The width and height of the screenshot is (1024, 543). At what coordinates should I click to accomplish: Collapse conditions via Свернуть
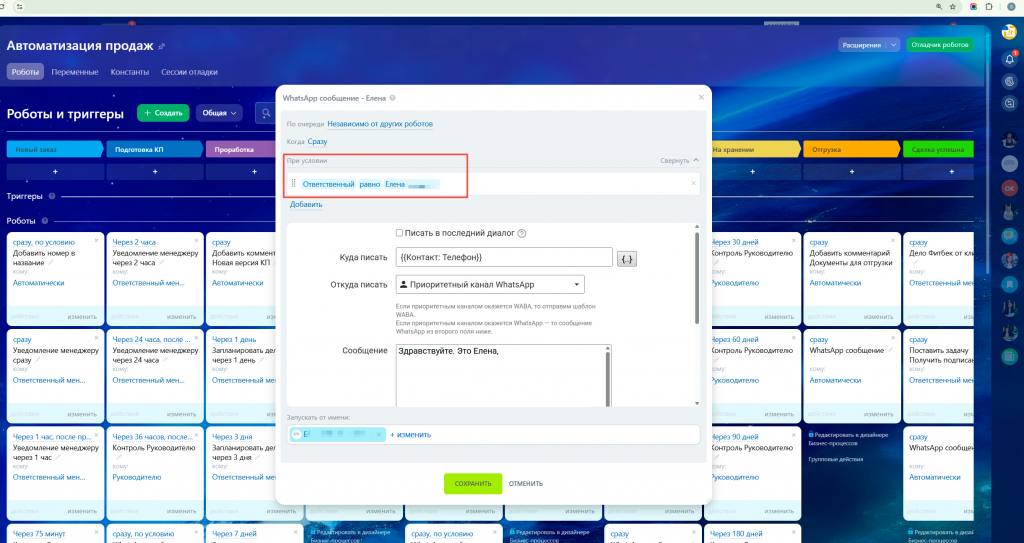(x=679, y=160)
